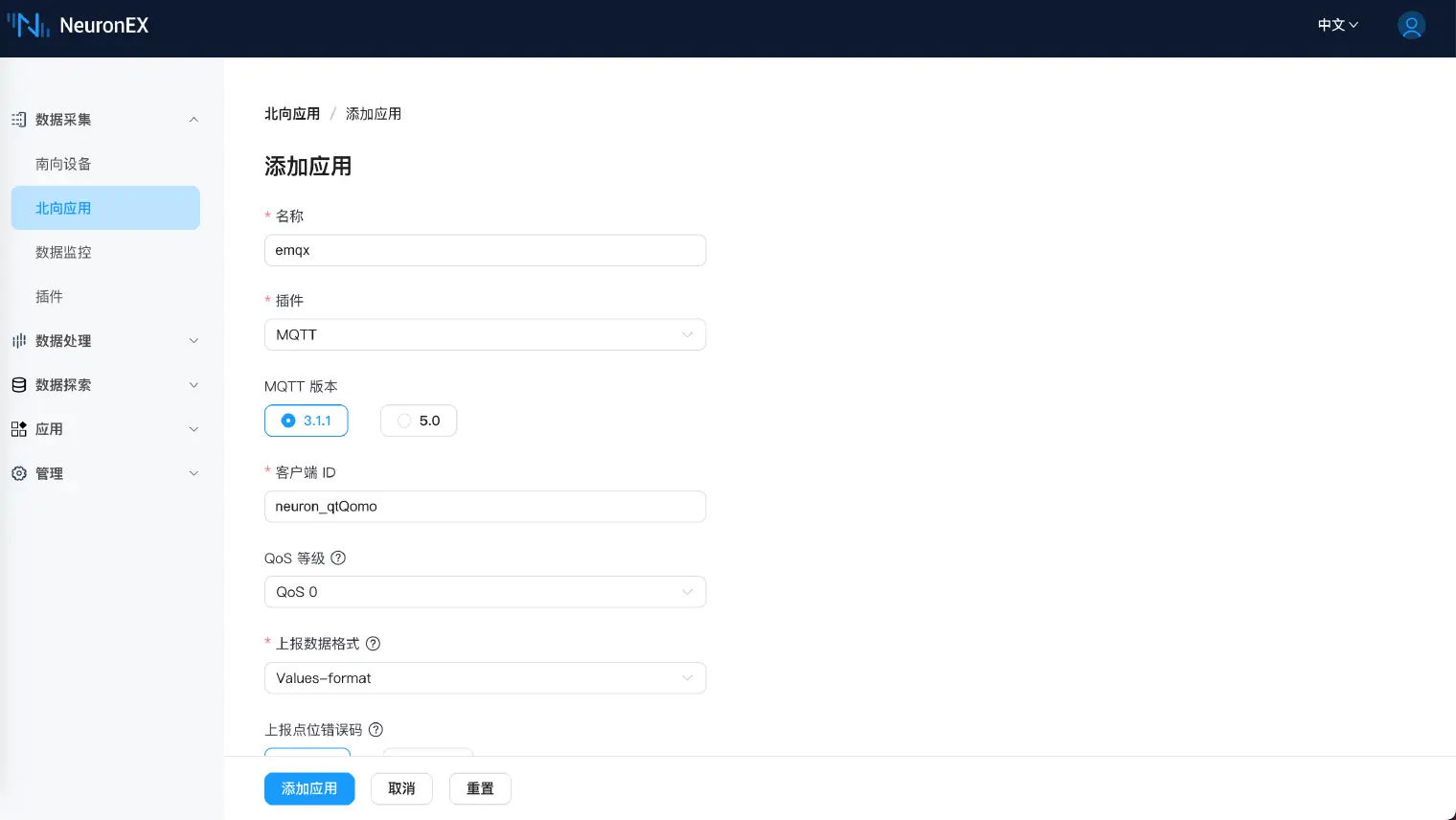Open 数据监控 in the sidebar
The height and width of the screenshot is (820, 1456).
[63, 252]
